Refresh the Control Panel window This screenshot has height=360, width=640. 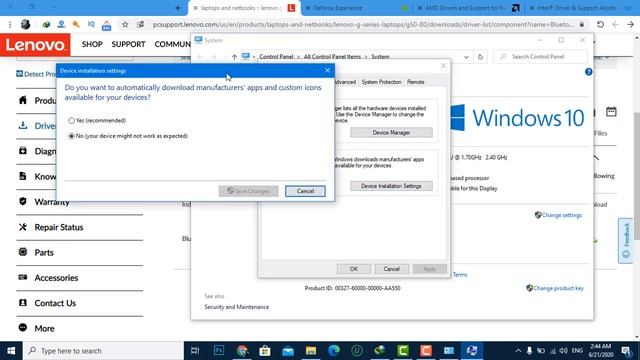pos(480,57)
